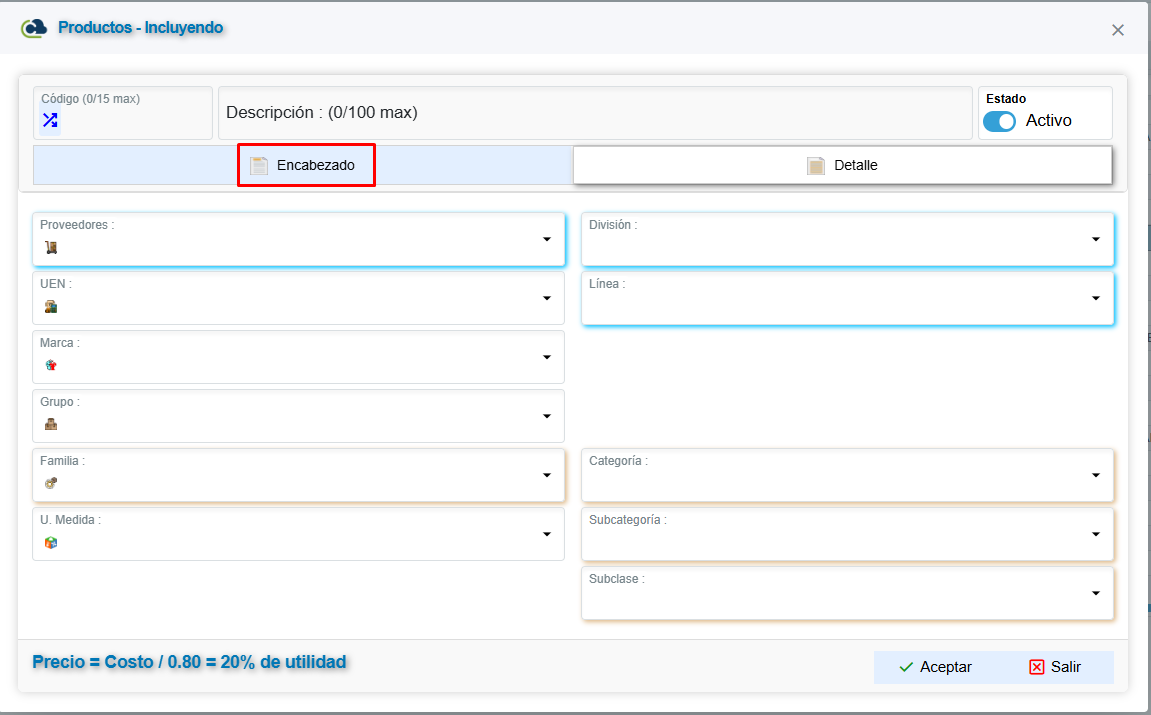Open the Categoría dropdown

coord(1096,475)
